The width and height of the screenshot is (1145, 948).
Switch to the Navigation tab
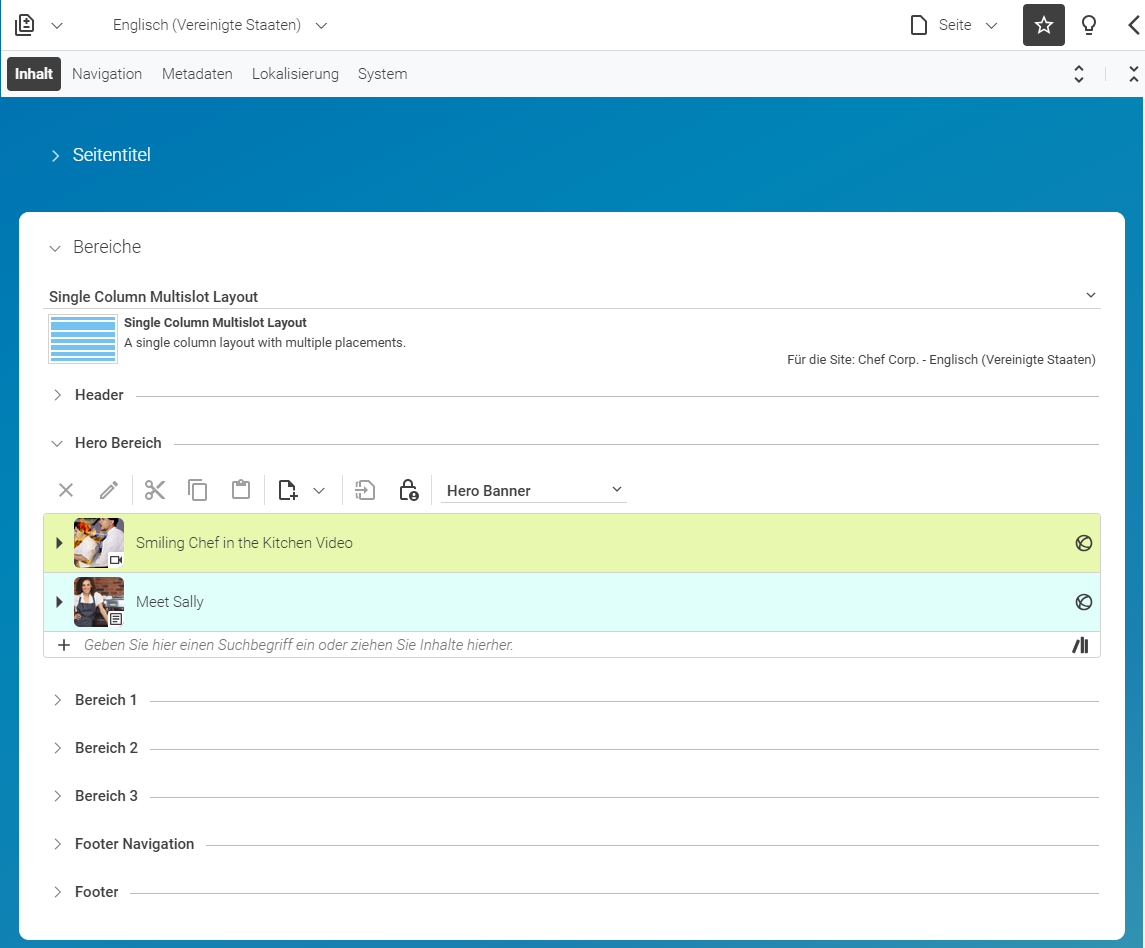pos(107,74)
